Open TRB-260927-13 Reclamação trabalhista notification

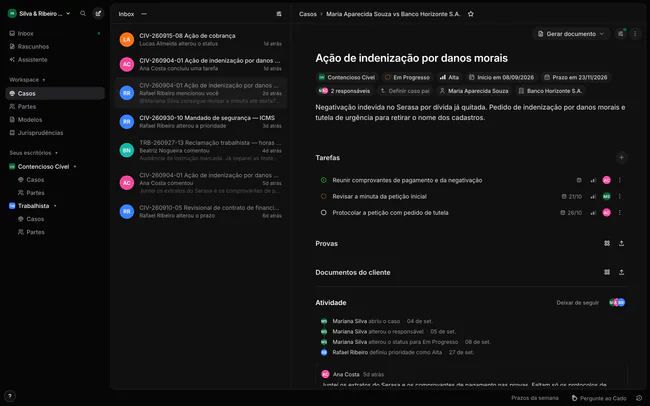tap(201, 150)
